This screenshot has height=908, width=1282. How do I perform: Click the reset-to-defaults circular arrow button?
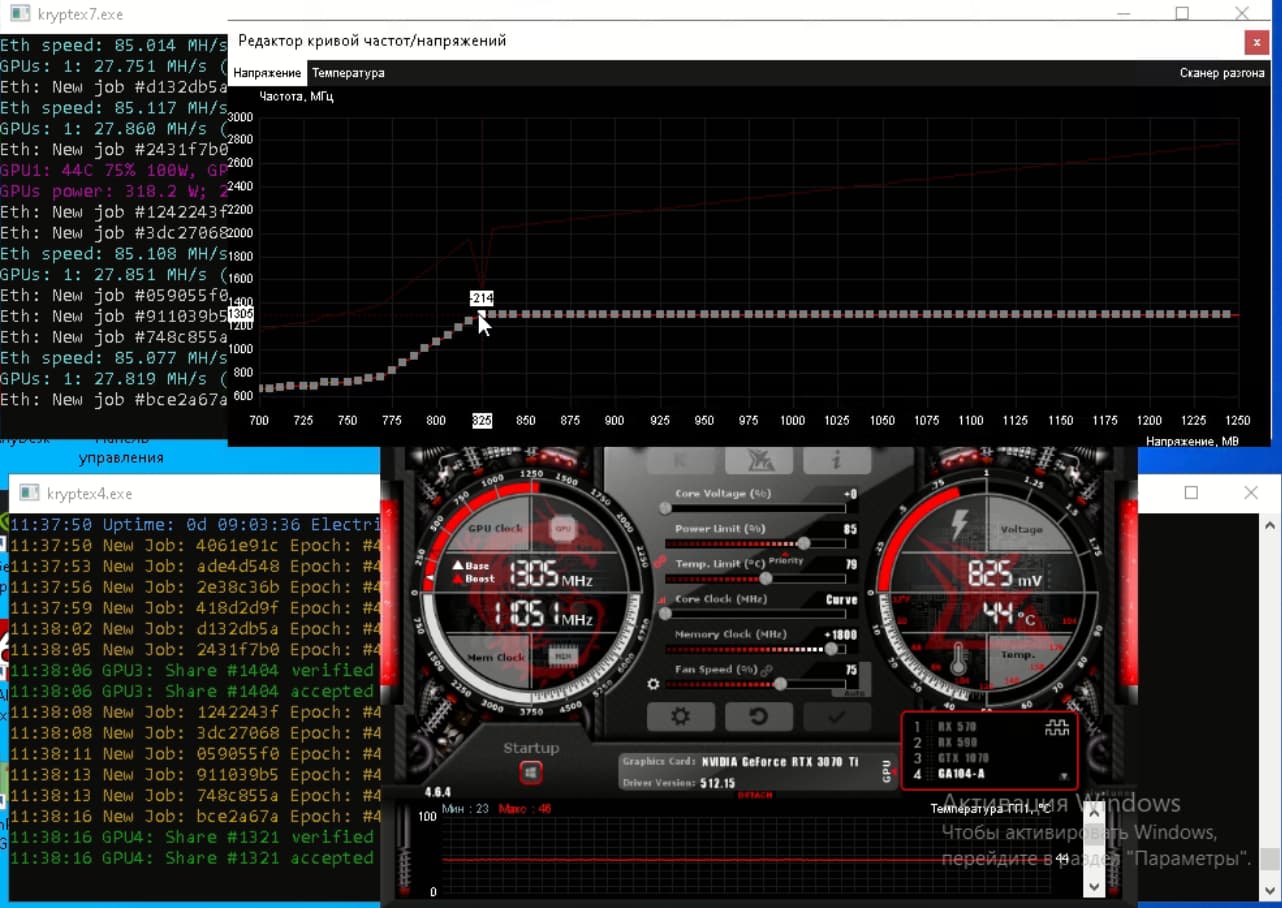click(758, 716)
